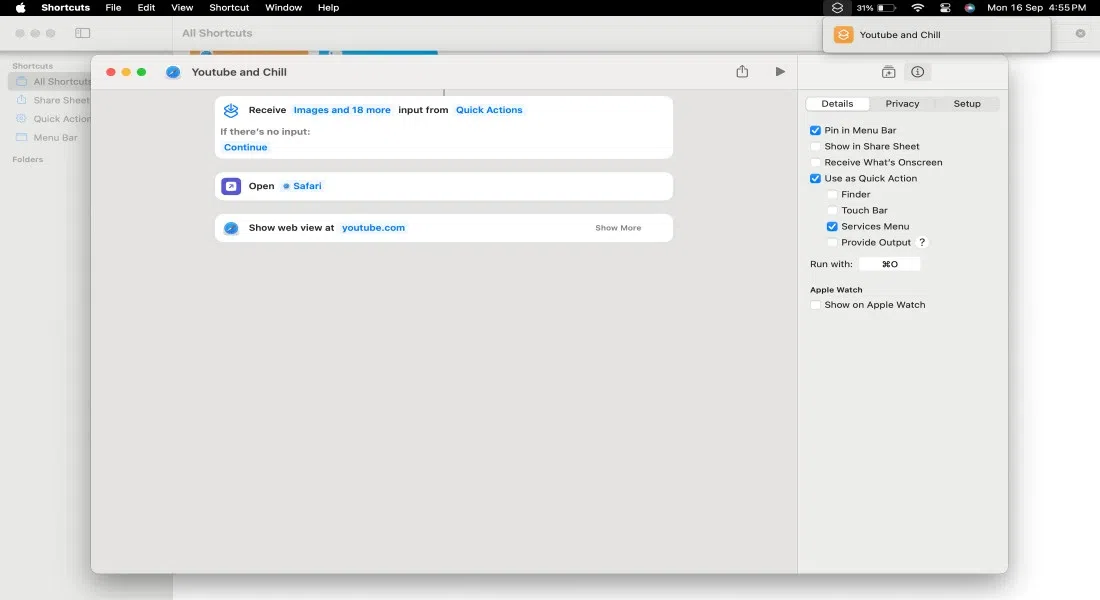Viewport: 1100px width, 600px height.
Task: Toggle sidebar in All Shortcuts window
Action: pyautogui.click(x=83, y=33)
